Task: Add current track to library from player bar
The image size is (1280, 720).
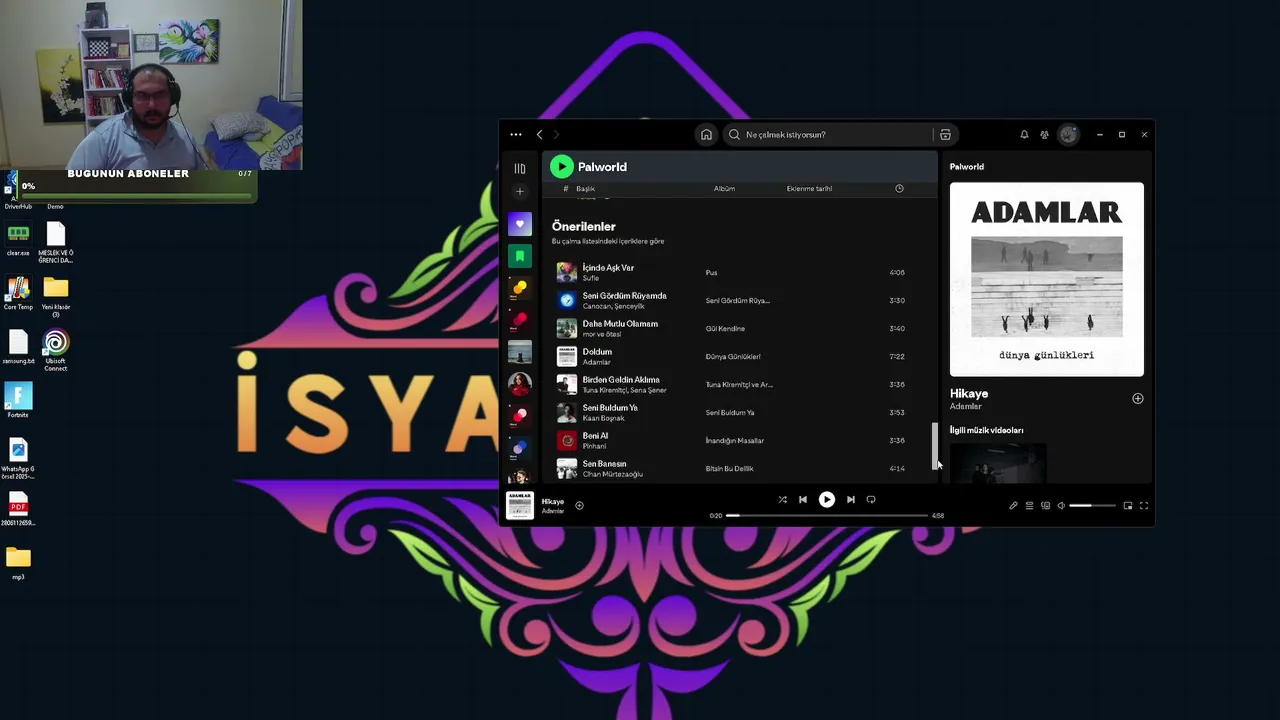Action: (579, 506)
